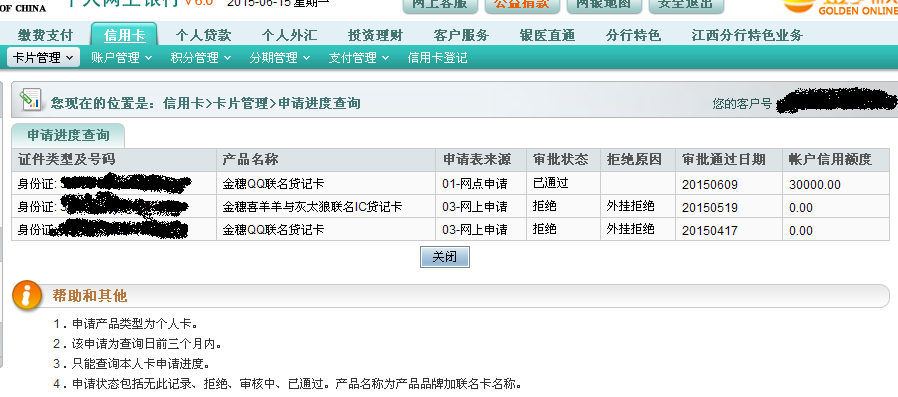Image resolution: width=898 pixels, height=397 pixels.
Task: Click help note 只能查询本人卡申请进度
Action: coord(132,364)
